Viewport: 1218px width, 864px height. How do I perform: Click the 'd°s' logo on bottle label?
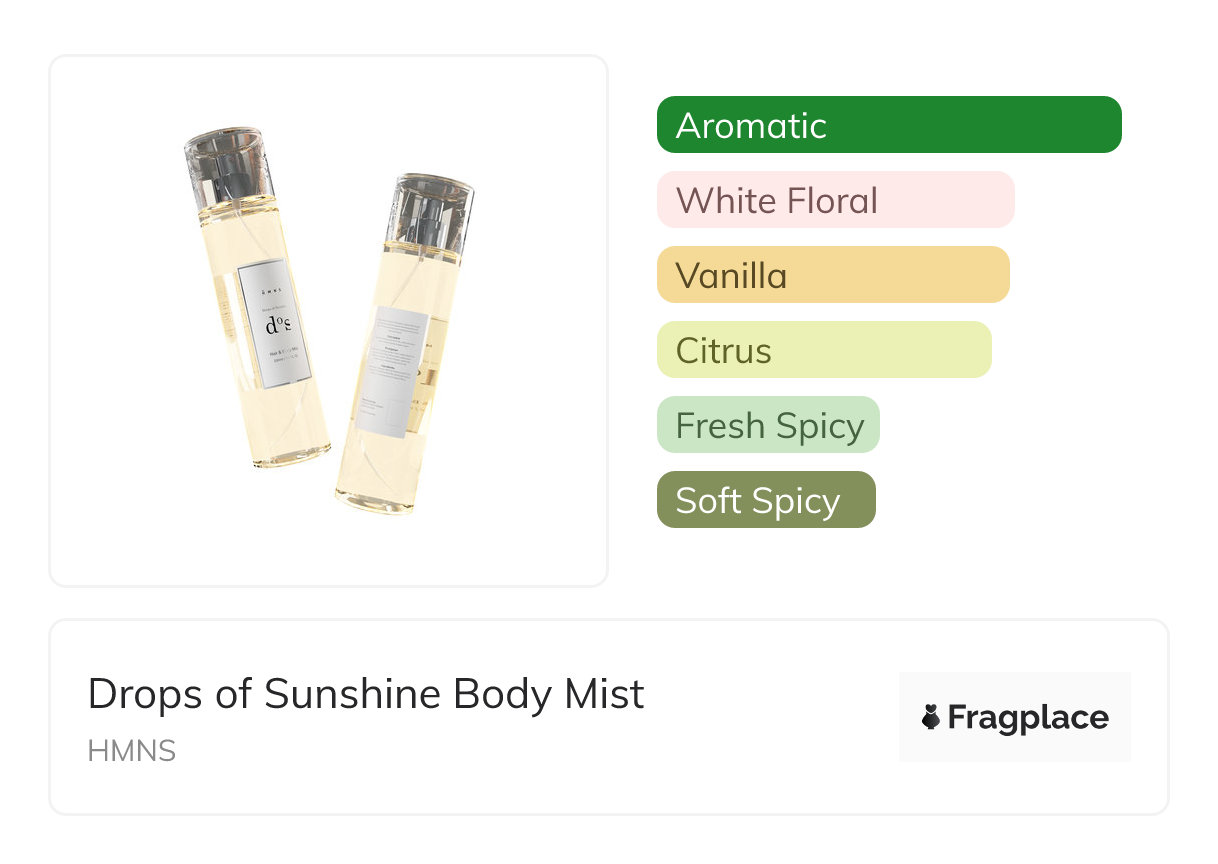click(275, 324)
